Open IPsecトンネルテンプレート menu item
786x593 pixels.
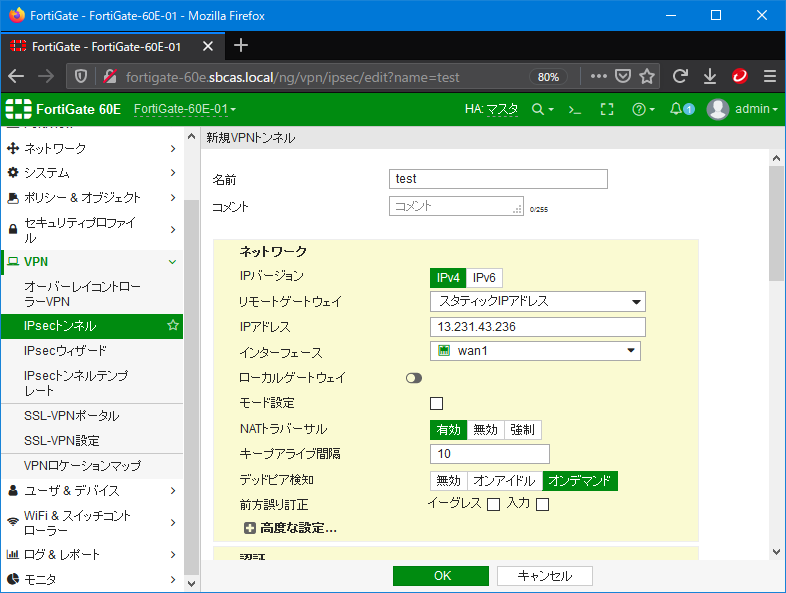(92, 383)
